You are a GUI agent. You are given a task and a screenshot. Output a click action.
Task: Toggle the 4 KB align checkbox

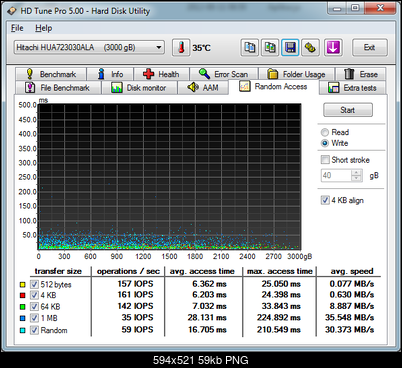coord(325,200)
